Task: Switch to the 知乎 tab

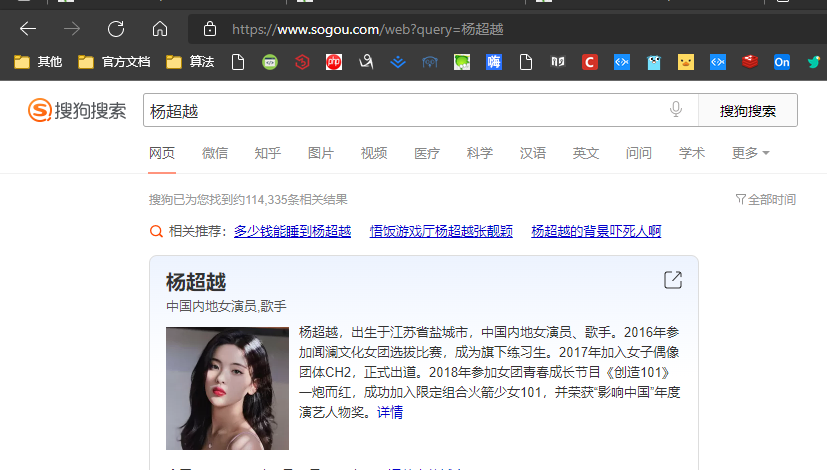Action: [267, 153]
